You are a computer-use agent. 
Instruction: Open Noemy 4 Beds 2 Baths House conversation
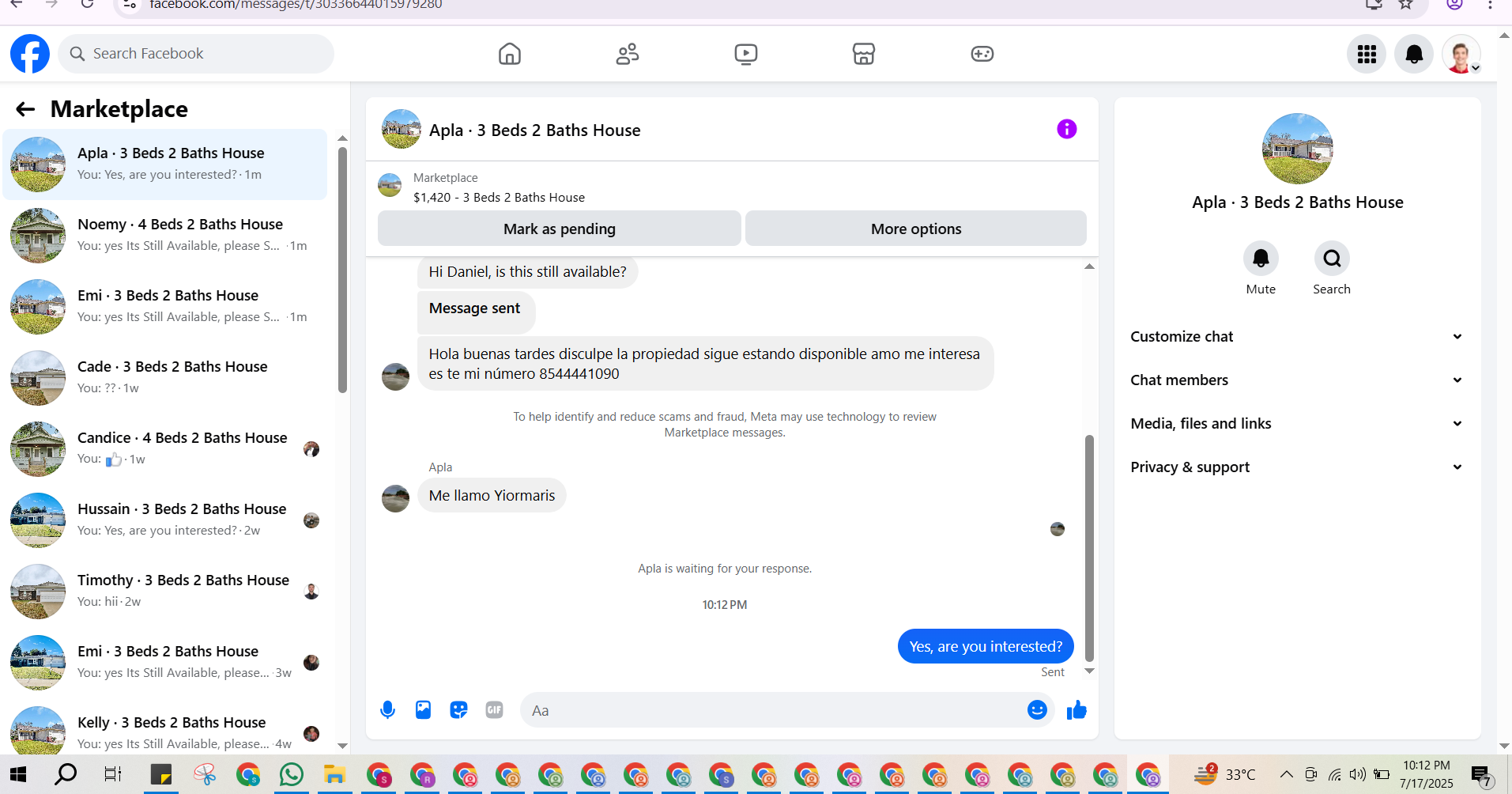(165, 236)
